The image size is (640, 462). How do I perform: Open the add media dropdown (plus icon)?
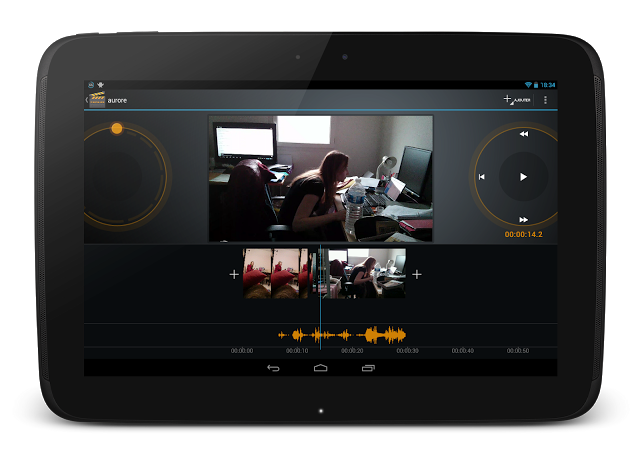pyautogui.click(x=517, y=100)
